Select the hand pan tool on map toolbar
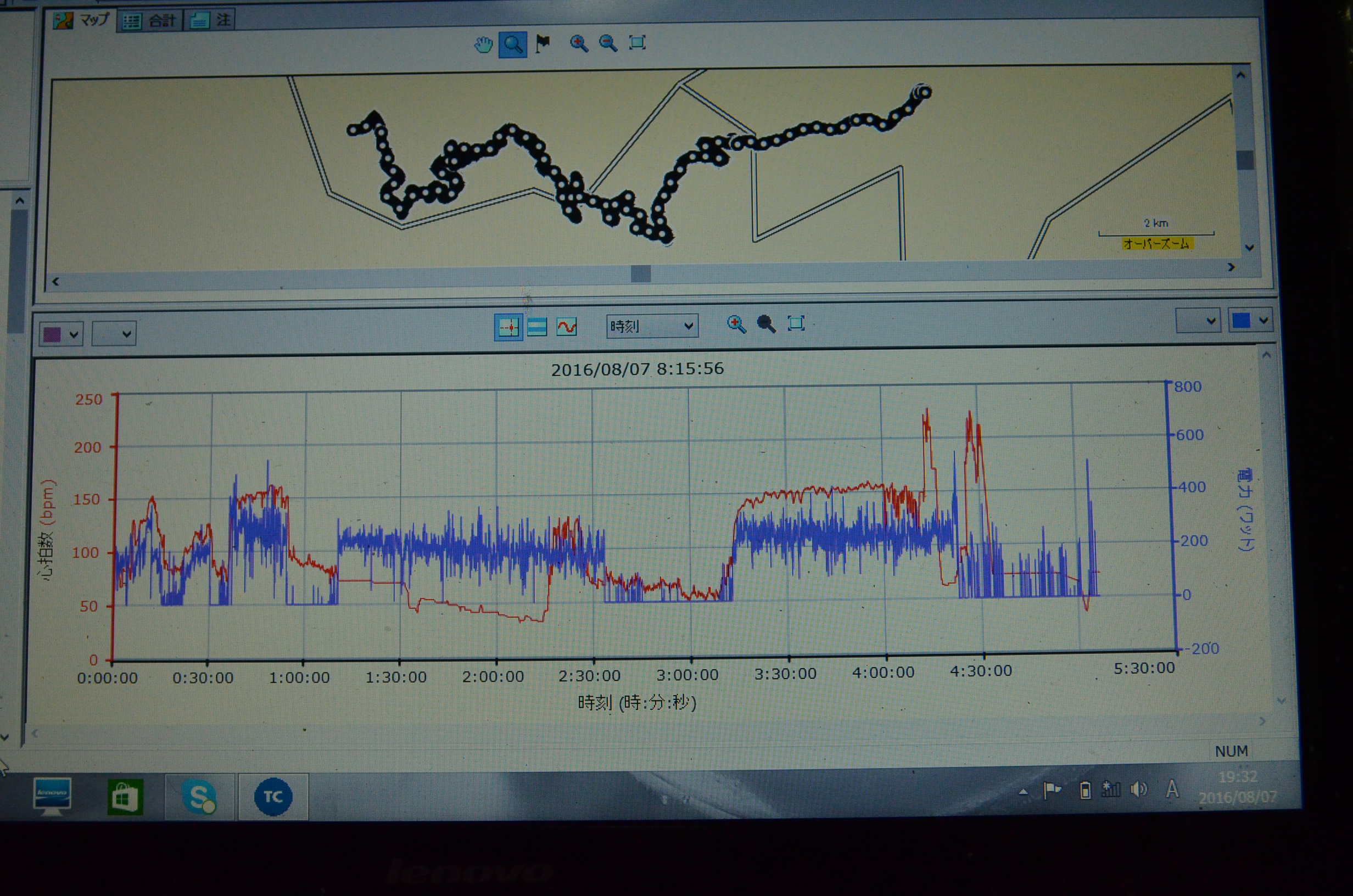The height and width of the screenshot is (896, 1353). (483, 44)
